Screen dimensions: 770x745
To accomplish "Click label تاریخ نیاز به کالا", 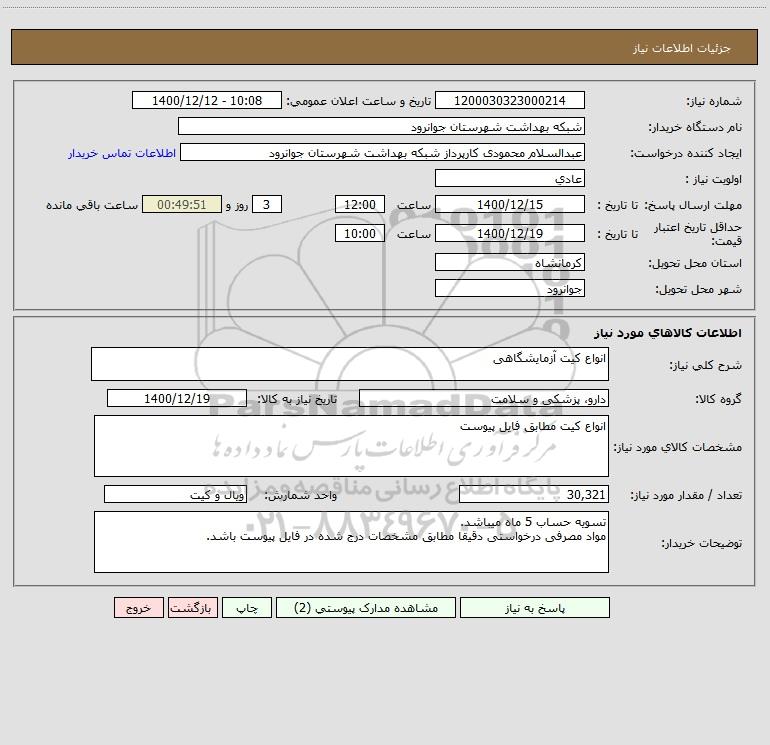I will (298, 399).
